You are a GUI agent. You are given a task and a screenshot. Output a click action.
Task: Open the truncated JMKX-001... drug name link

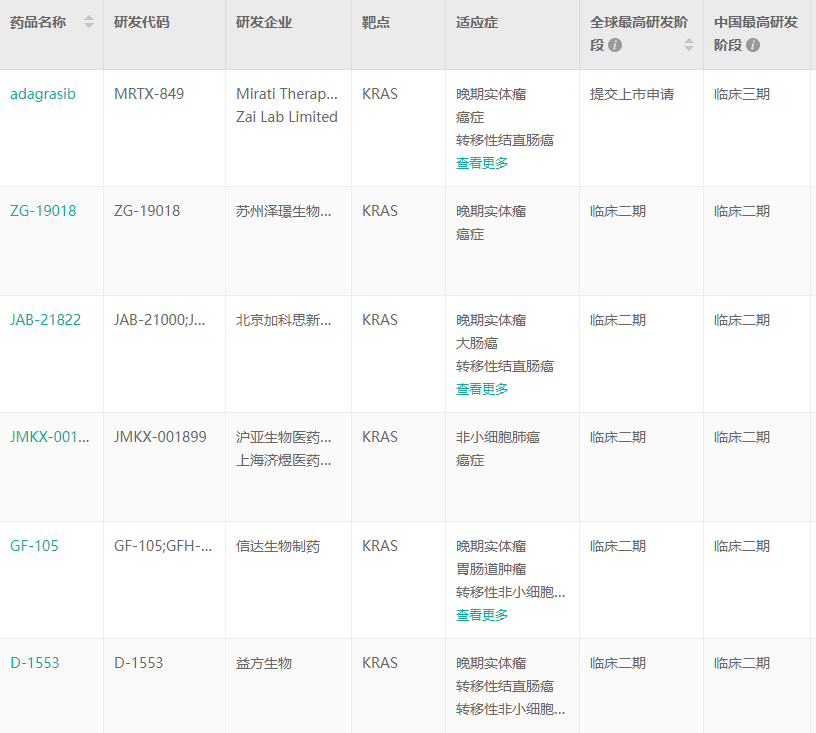pos(50,437)
